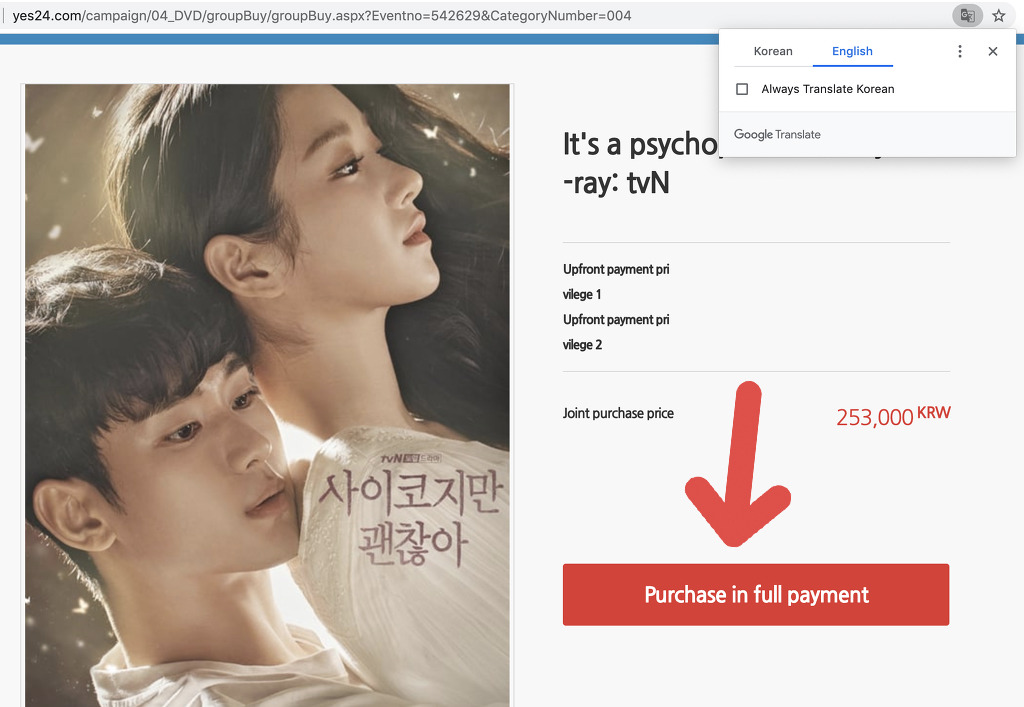This screenshot has width=1024, height=707.
Task: Enable the Always Translate Korean checkbox
Action: coord(742,89)
